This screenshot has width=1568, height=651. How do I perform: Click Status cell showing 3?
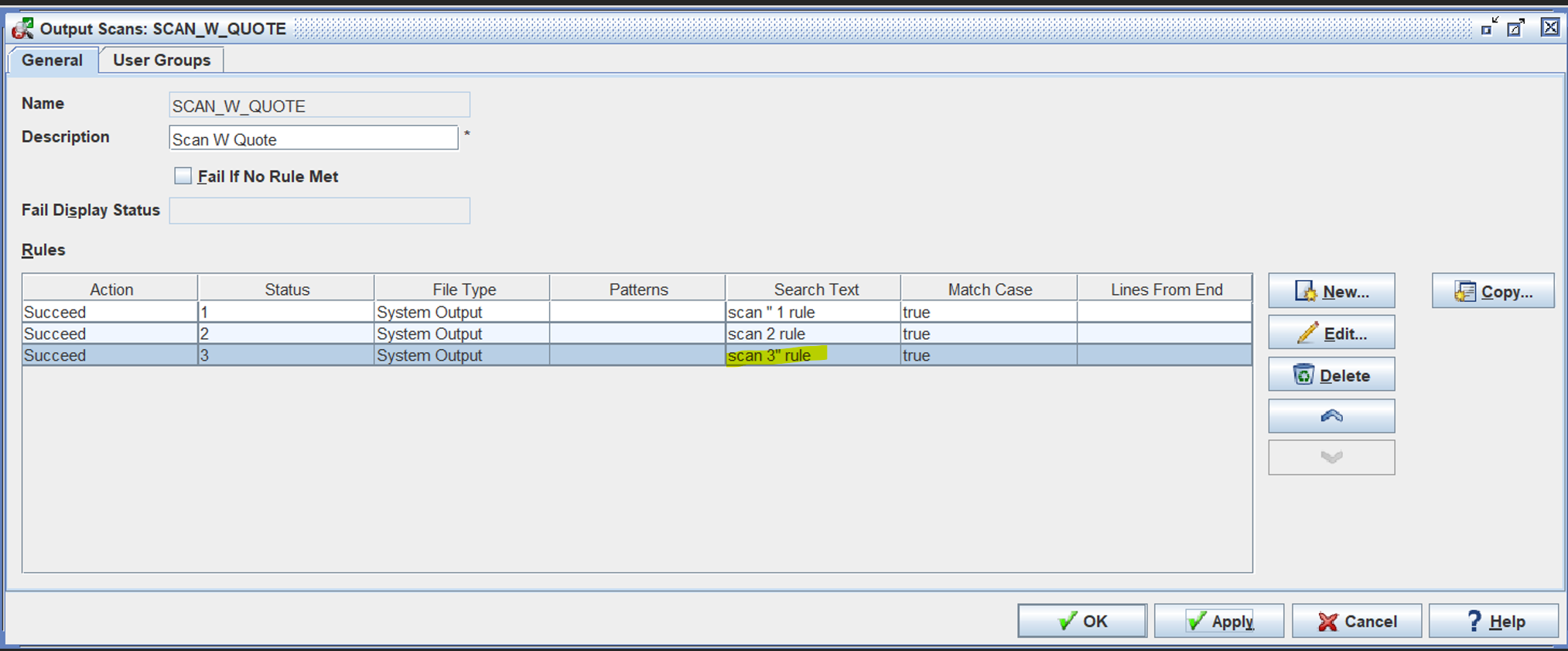point(286,355)
